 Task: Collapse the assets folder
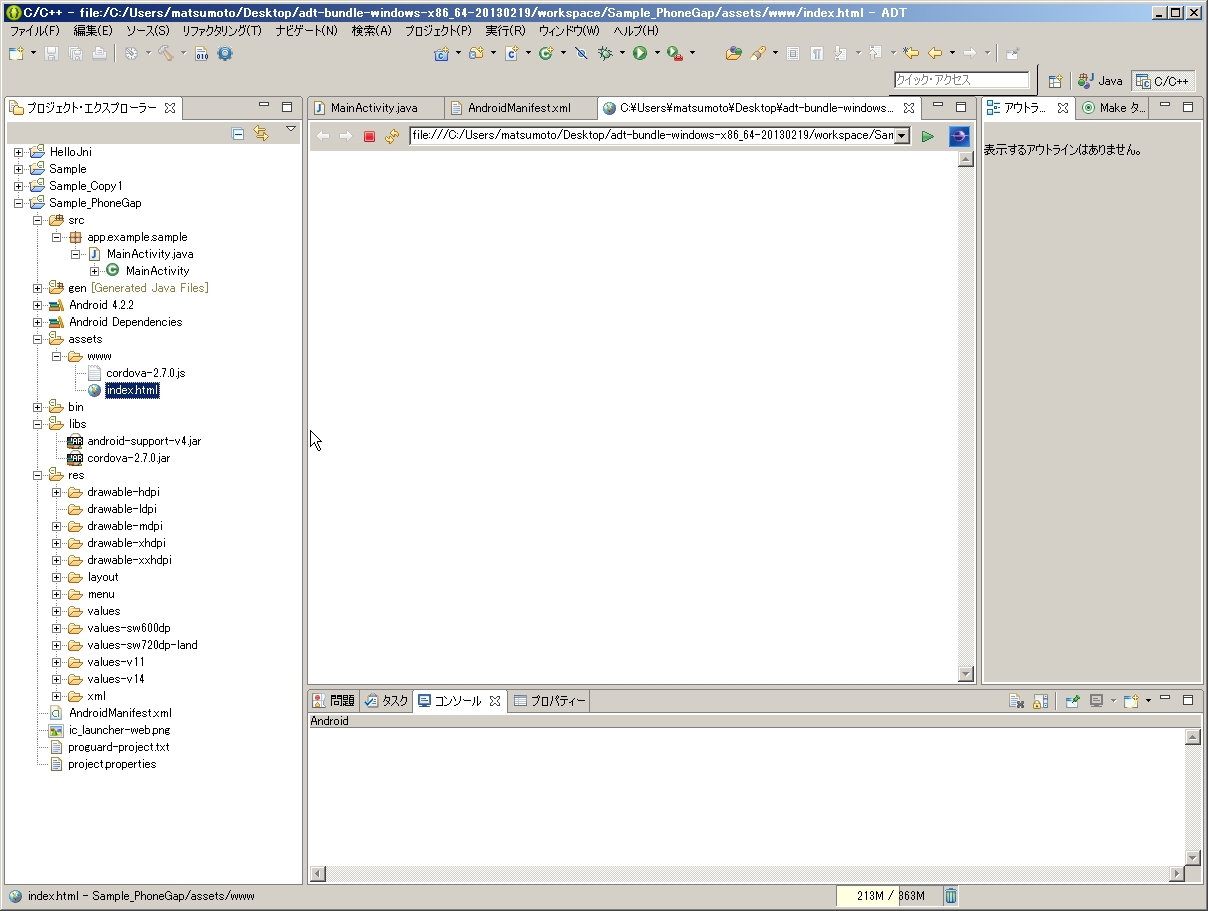tap(37, 339)
